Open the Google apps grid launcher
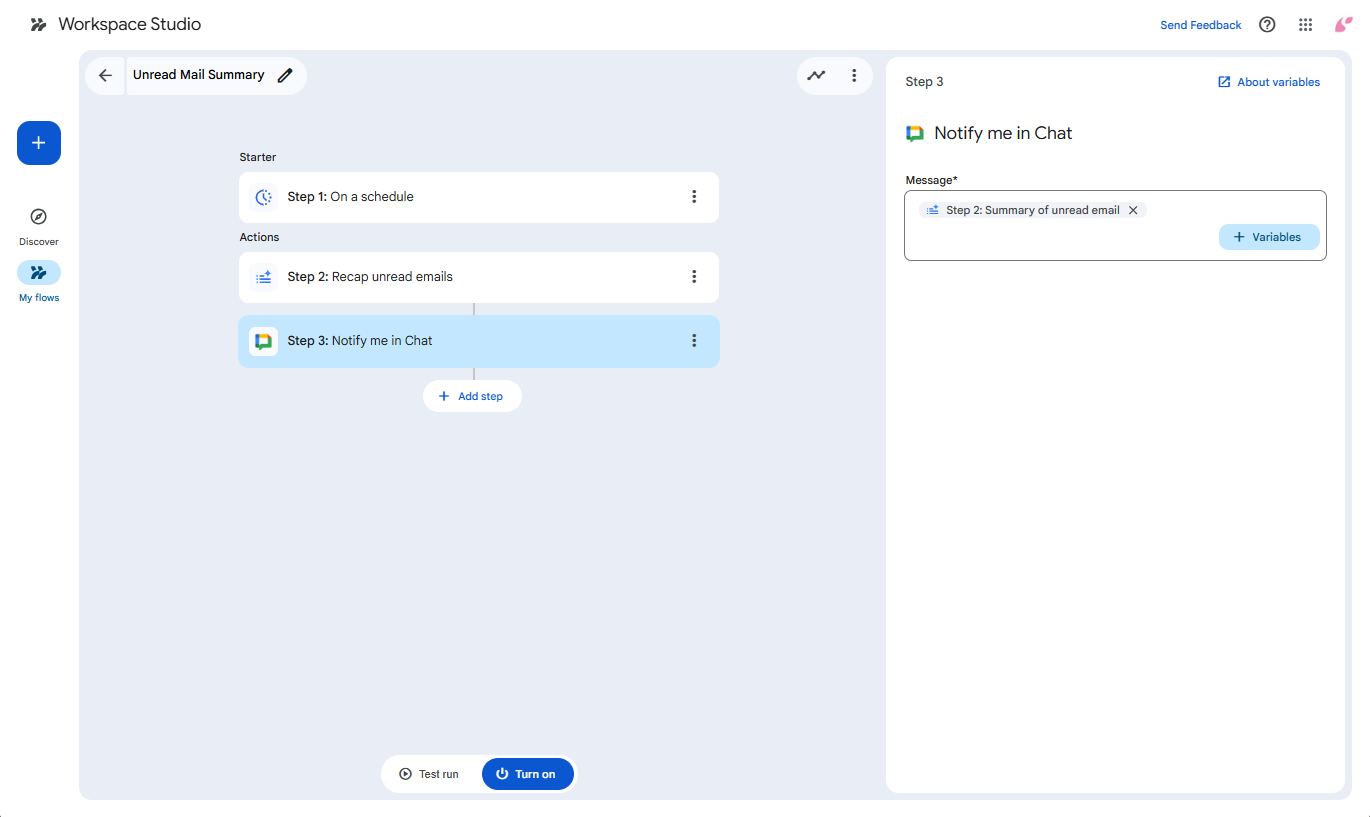The image size is (1370, 817). [1305, 25]
